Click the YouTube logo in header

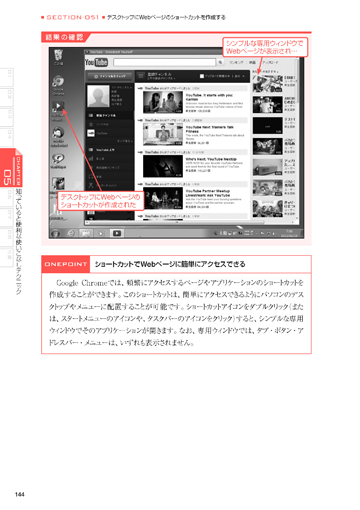coord(96,62)
